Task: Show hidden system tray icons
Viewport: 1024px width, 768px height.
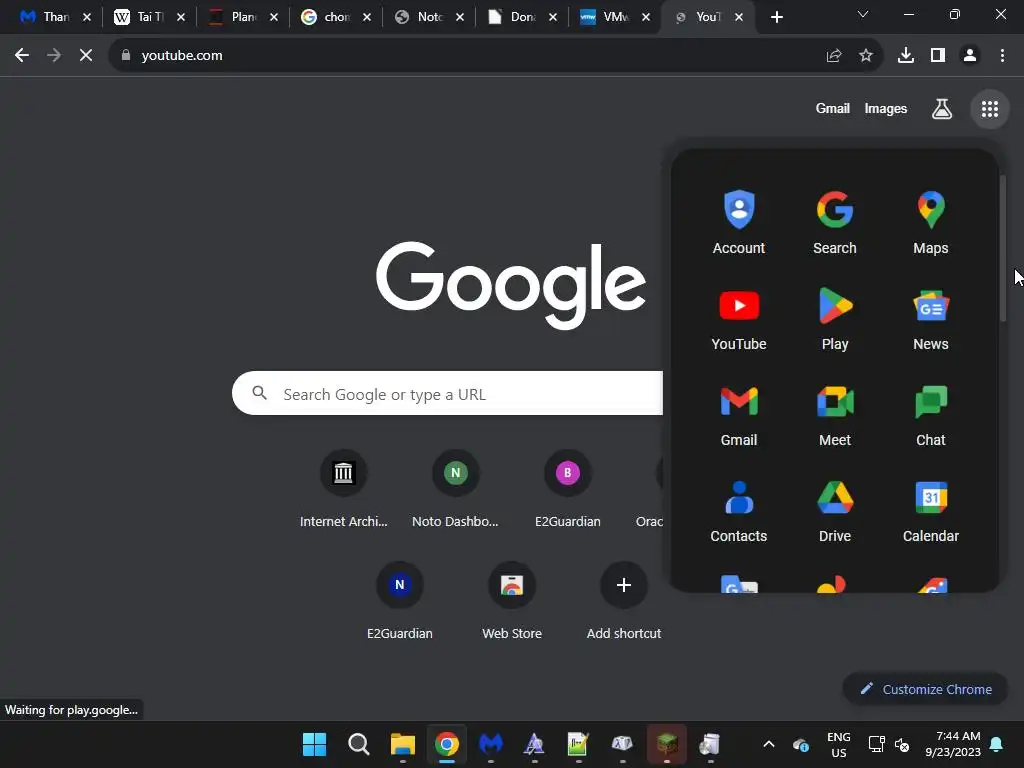Action: (769, 744)
